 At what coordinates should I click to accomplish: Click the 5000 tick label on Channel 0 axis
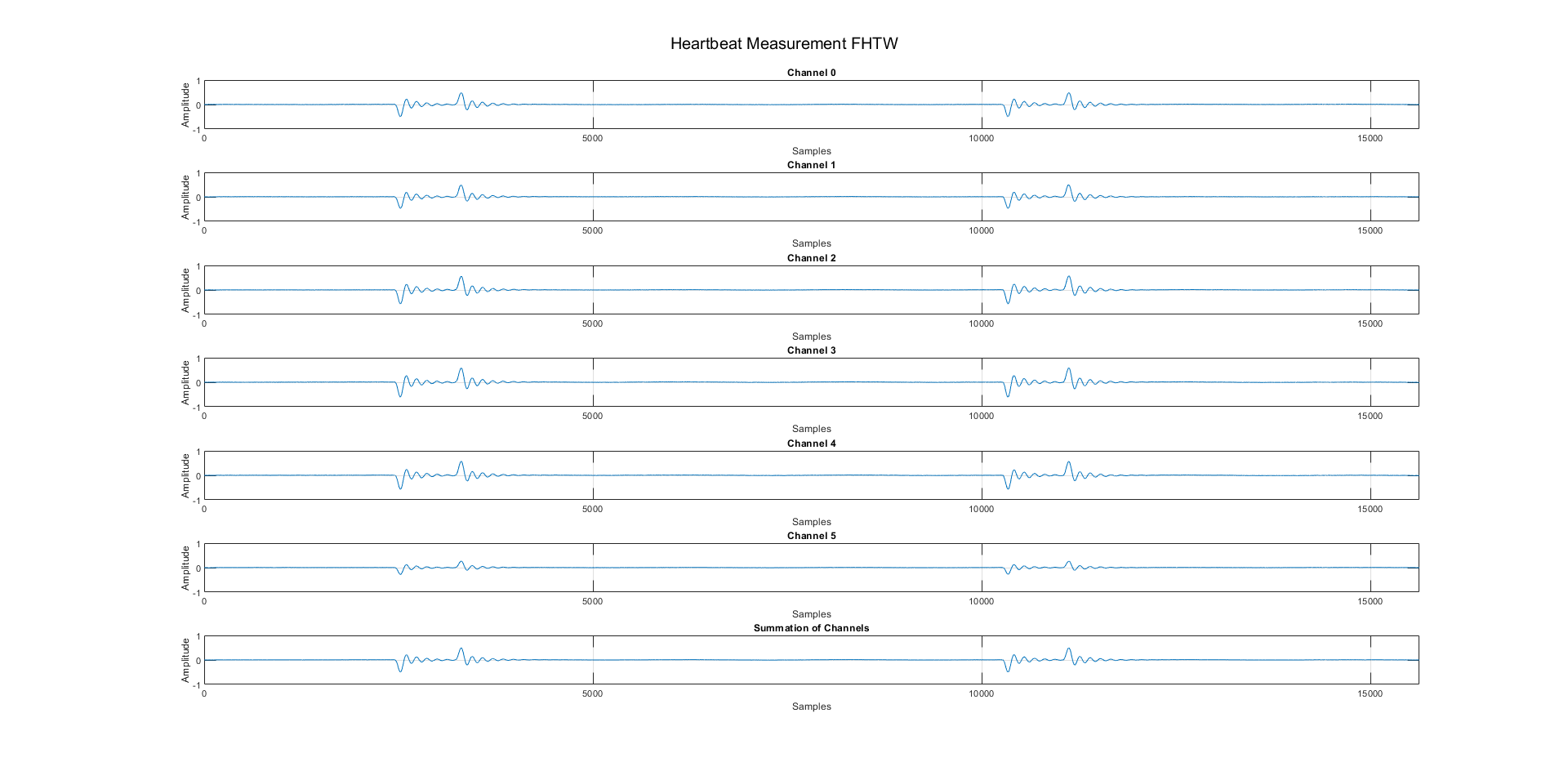(592, 138)
